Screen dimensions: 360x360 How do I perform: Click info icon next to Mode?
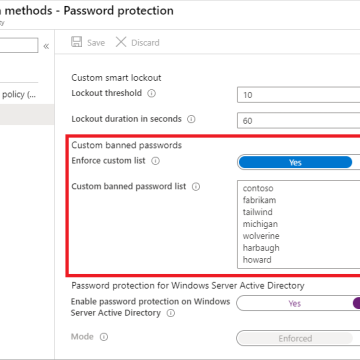pyautogui.click(x=104, y=337)
